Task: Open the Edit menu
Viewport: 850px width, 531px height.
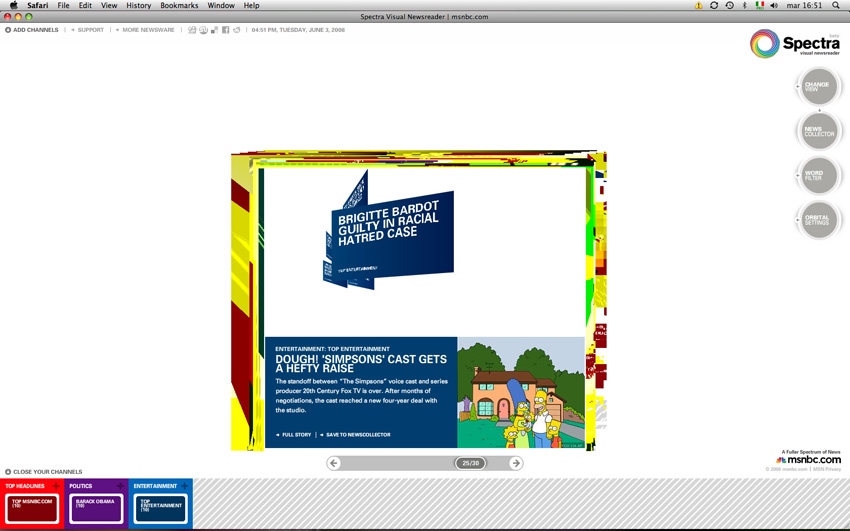Action: coord(85,5)
